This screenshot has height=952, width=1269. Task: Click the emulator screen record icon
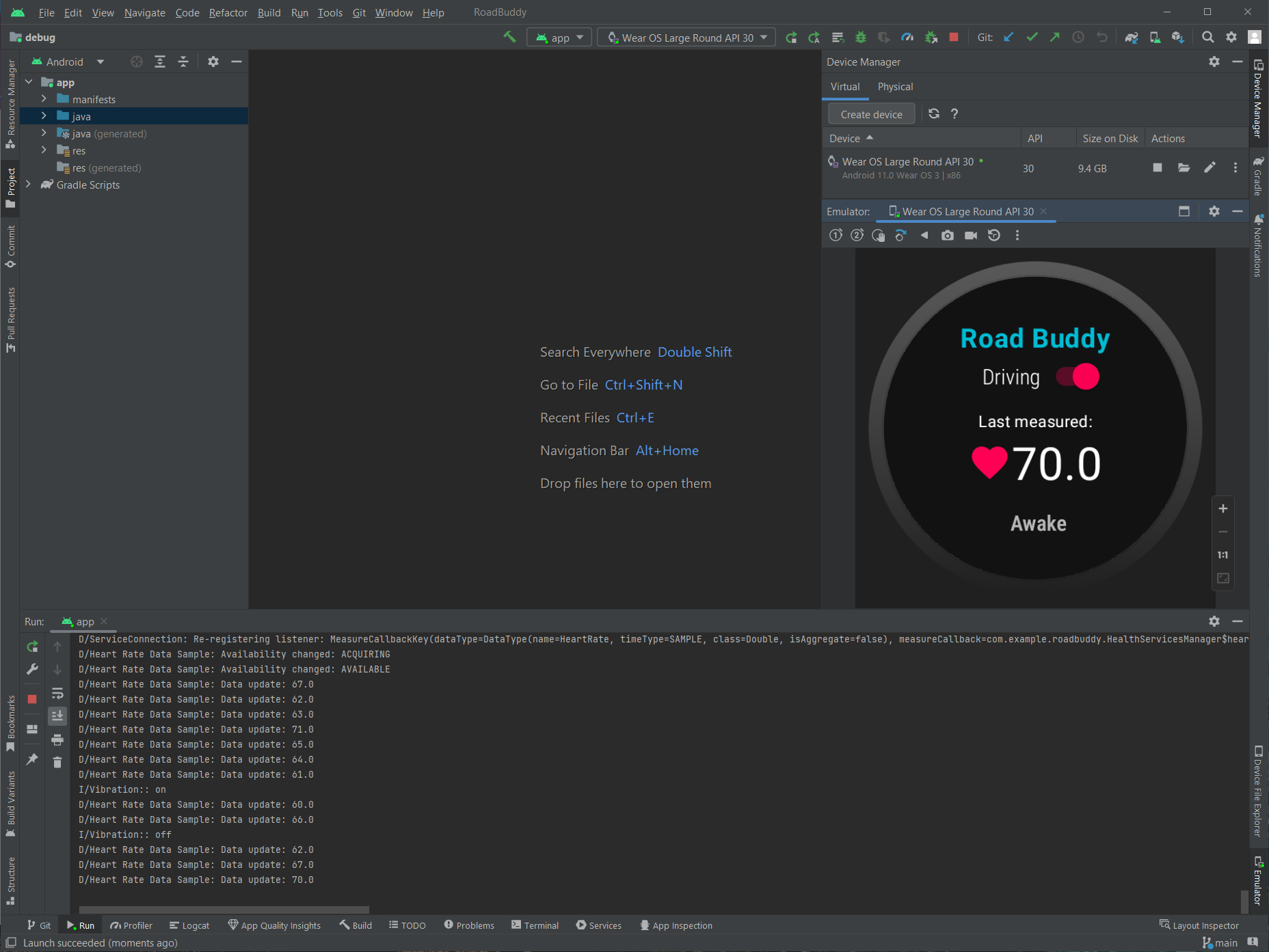tap(970, 236)
